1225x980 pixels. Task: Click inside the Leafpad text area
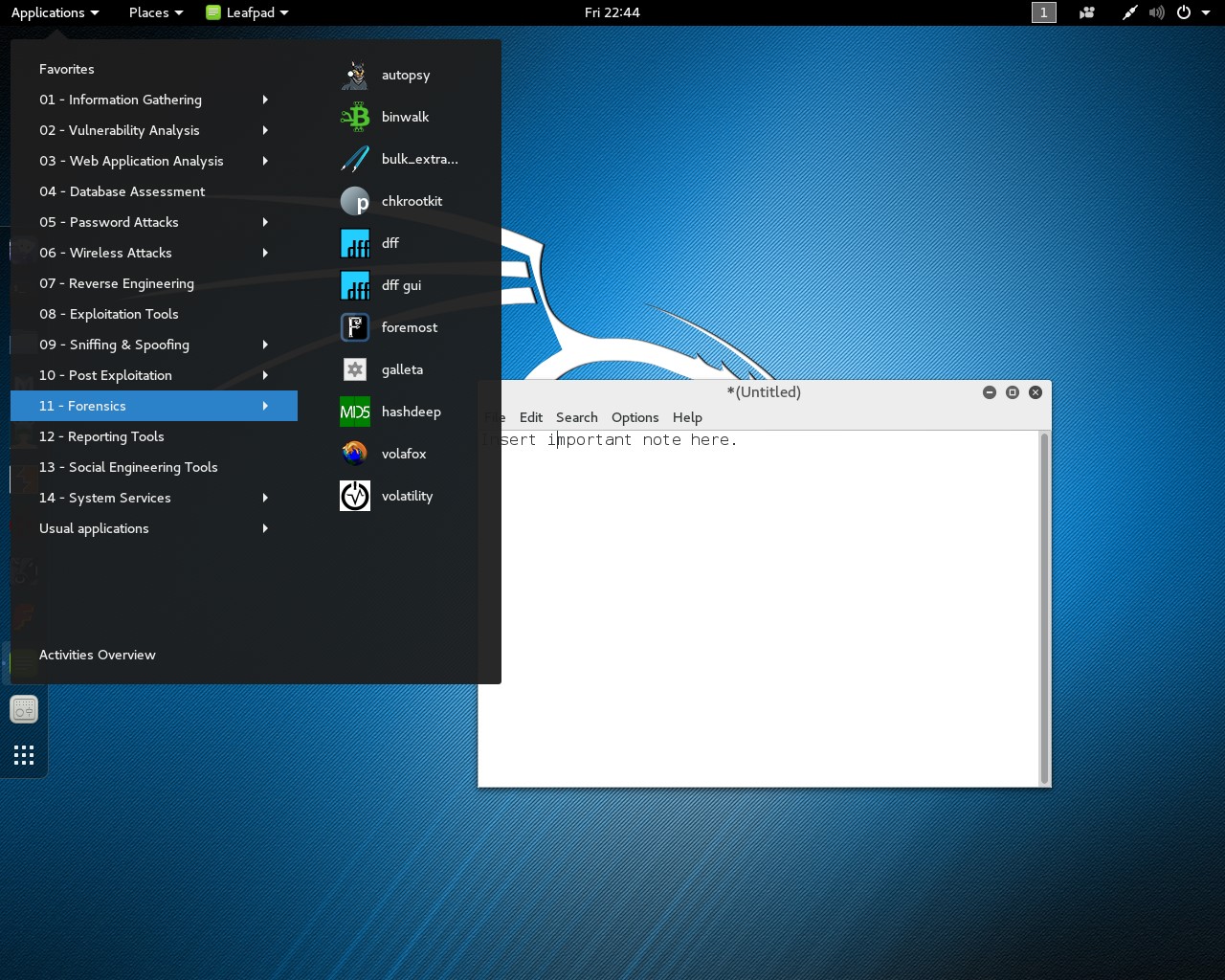766,612
